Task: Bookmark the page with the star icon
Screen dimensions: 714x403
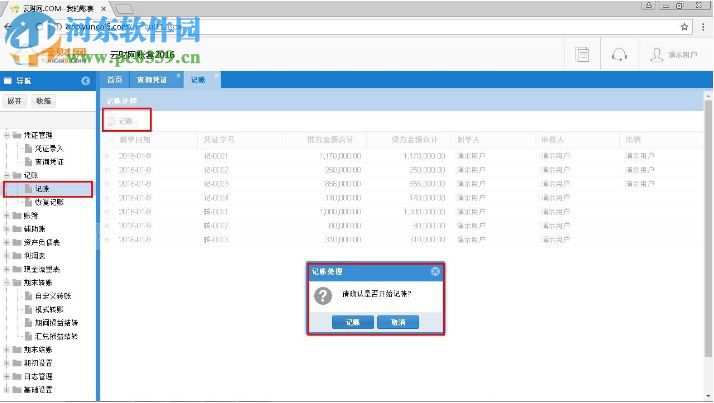Action: coord(684,27)
